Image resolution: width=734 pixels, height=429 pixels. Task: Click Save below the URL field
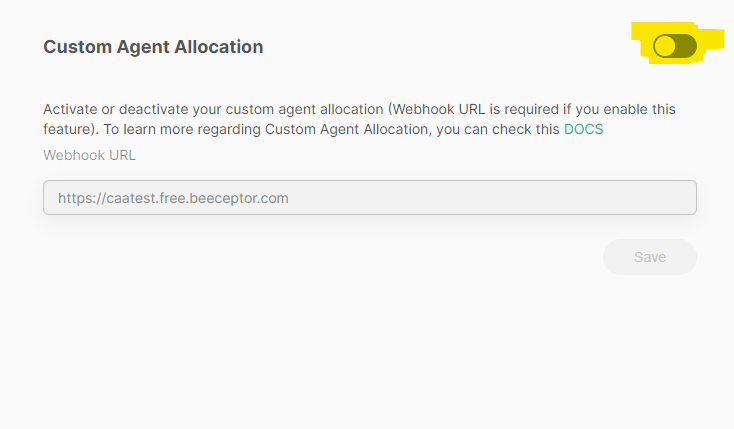point(649,257)
